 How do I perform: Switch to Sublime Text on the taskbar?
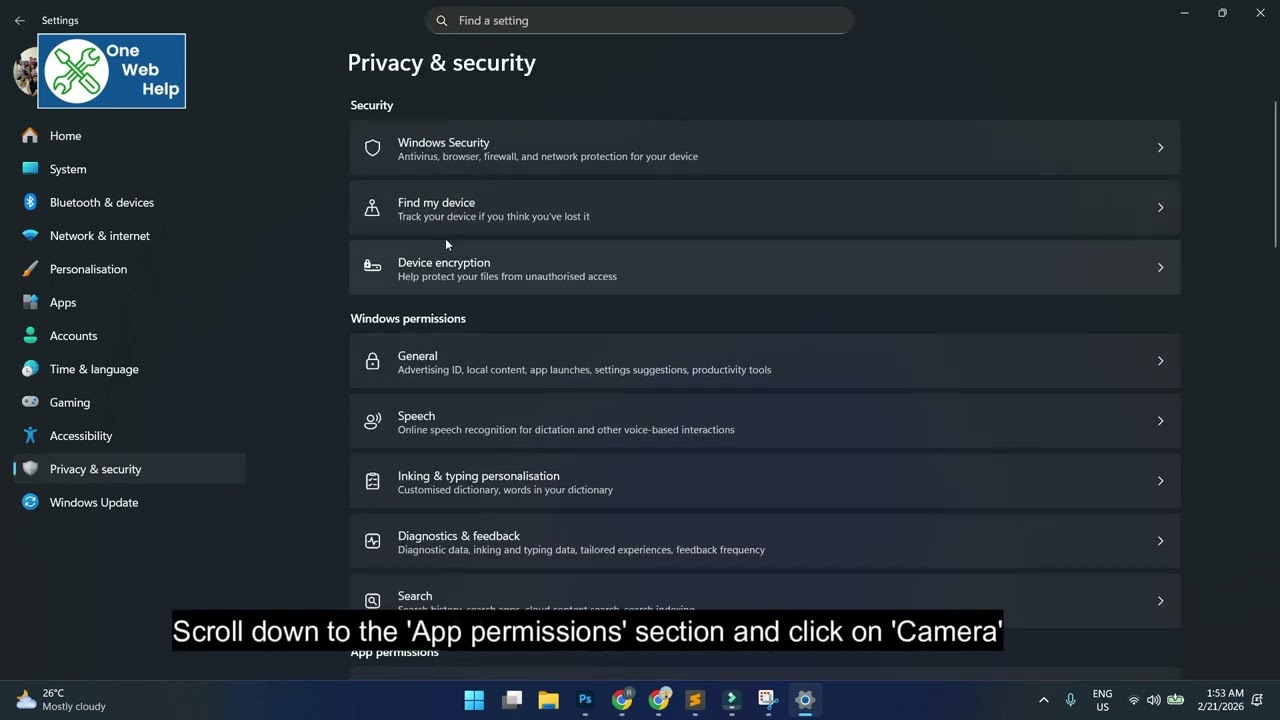pyautogui.click(x=695, y=700)
